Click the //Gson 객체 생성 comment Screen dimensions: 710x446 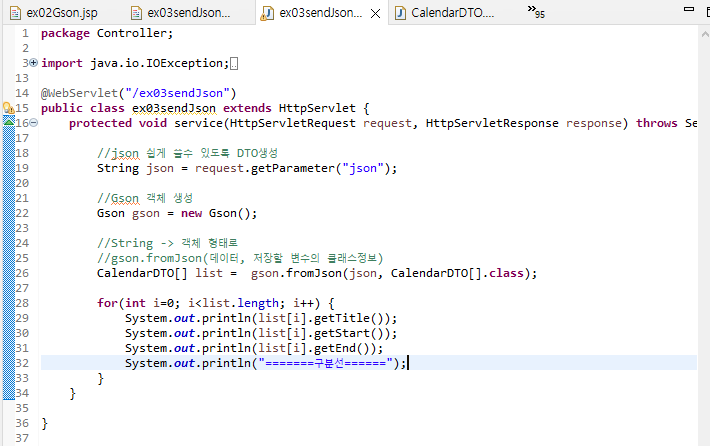click(x=145, y=198)
